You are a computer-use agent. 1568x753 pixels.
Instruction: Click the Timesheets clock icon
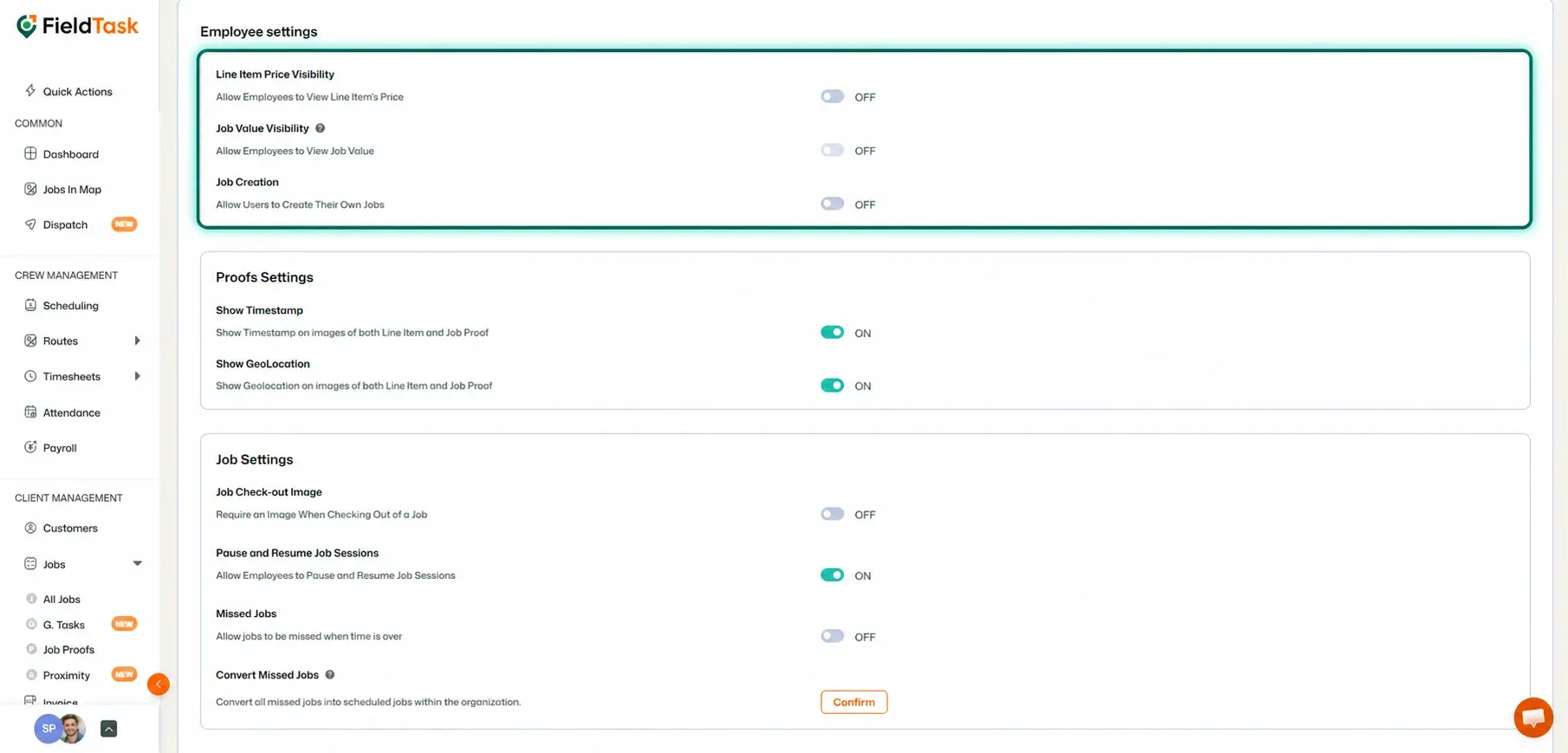click(30, 376)
